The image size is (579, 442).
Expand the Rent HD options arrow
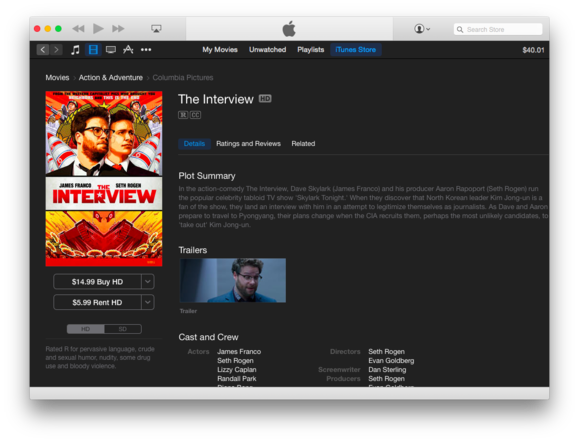click(x=148, y=302)
